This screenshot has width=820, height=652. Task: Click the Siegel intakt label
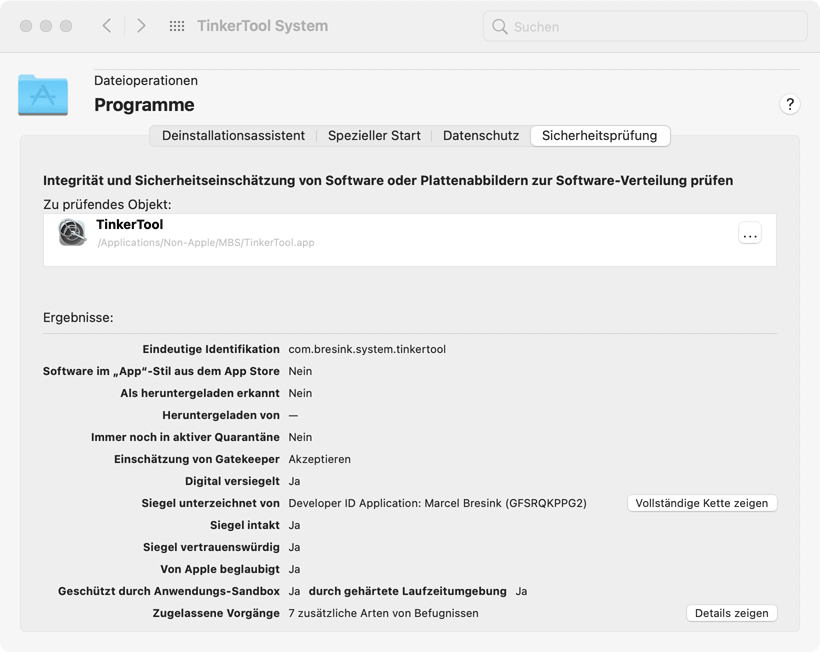[x=245, y=525]
